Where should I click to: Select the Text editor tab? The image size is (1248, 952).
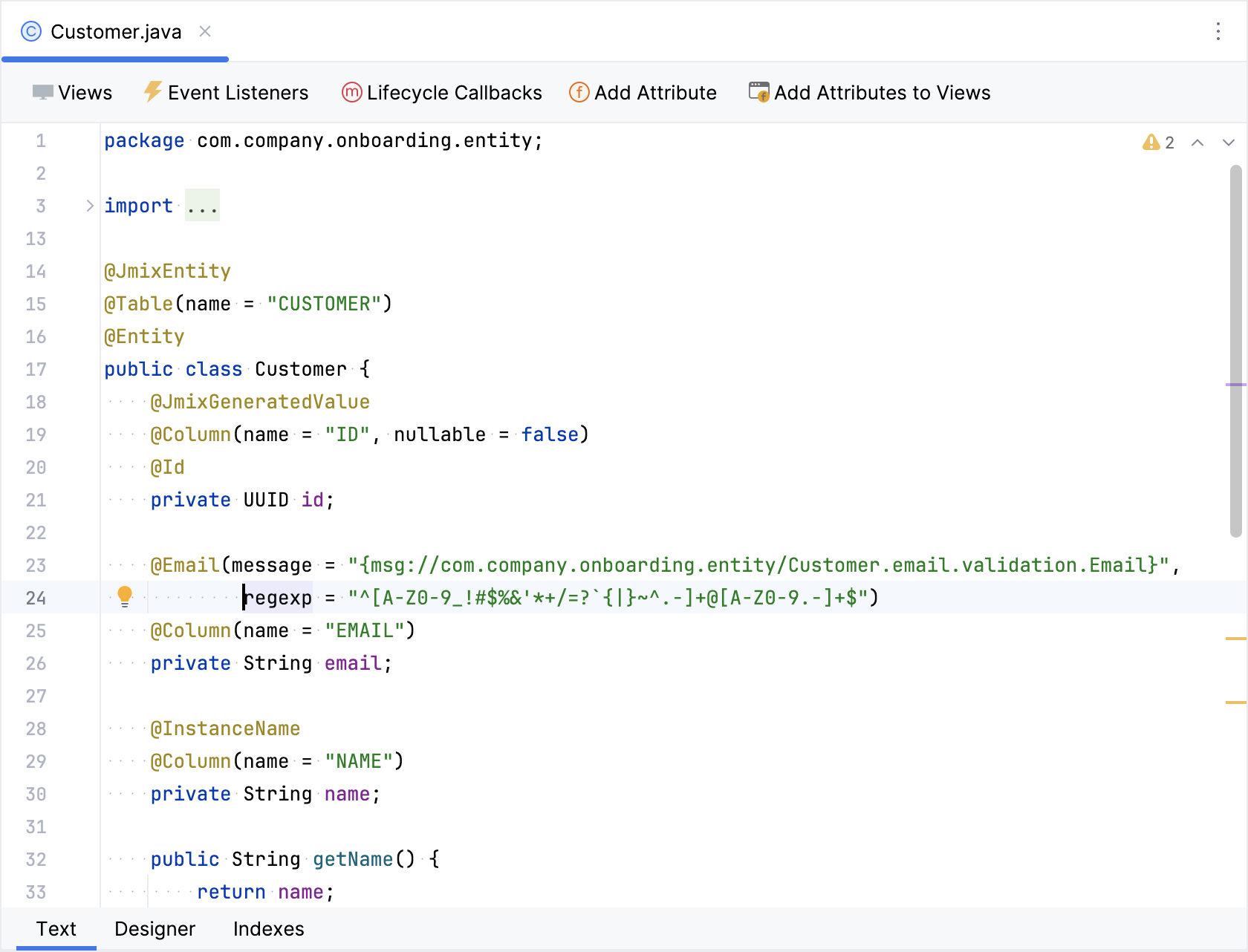click(x=56, y=929)
